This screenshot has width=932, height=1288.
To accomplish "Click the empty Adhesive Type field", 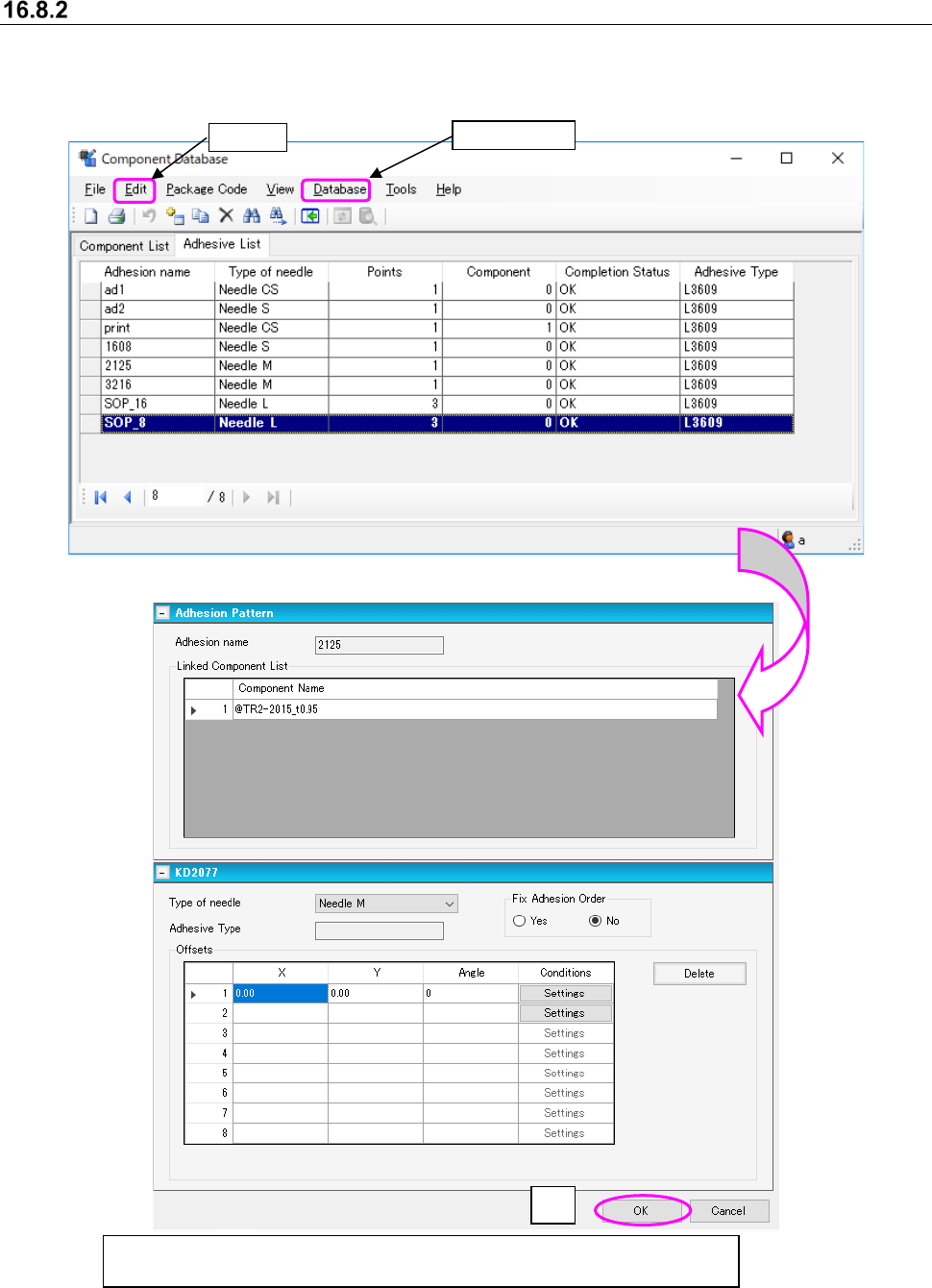I will [380, 930].
